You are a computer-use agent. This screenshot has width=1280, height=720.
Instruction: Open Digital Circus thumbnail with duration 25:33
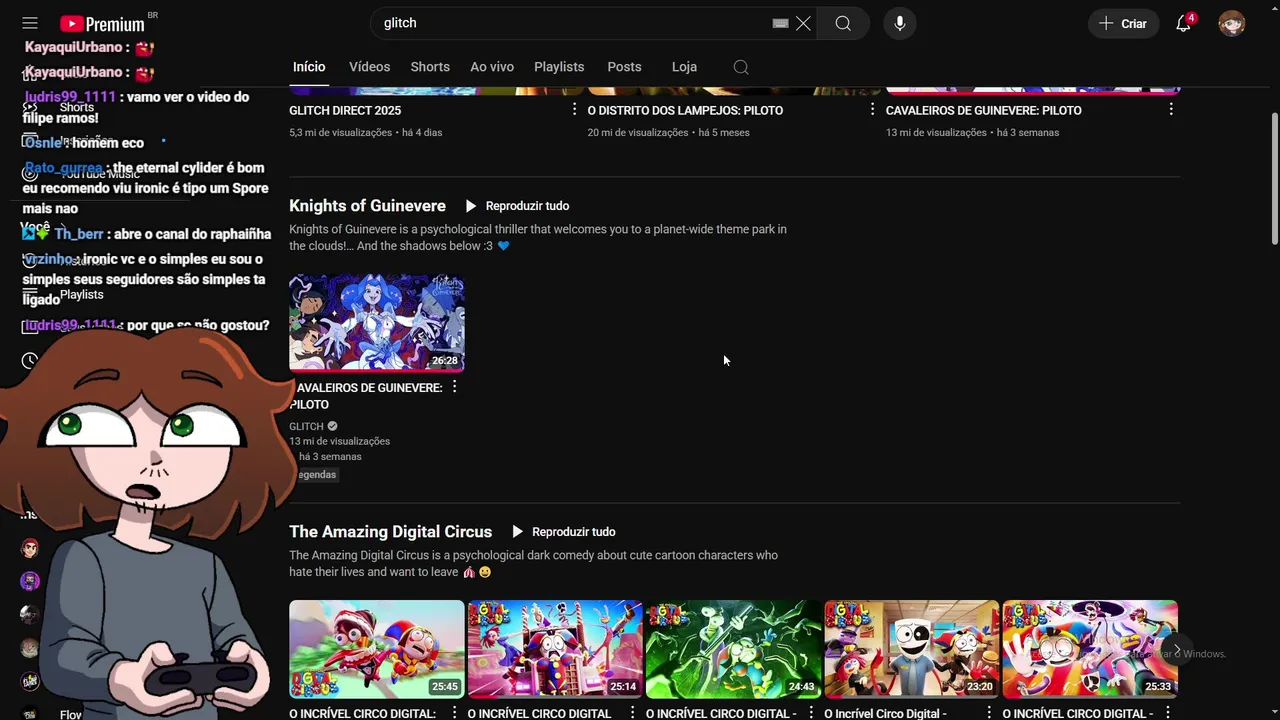pyautogui.click(x=1090, y=648)
